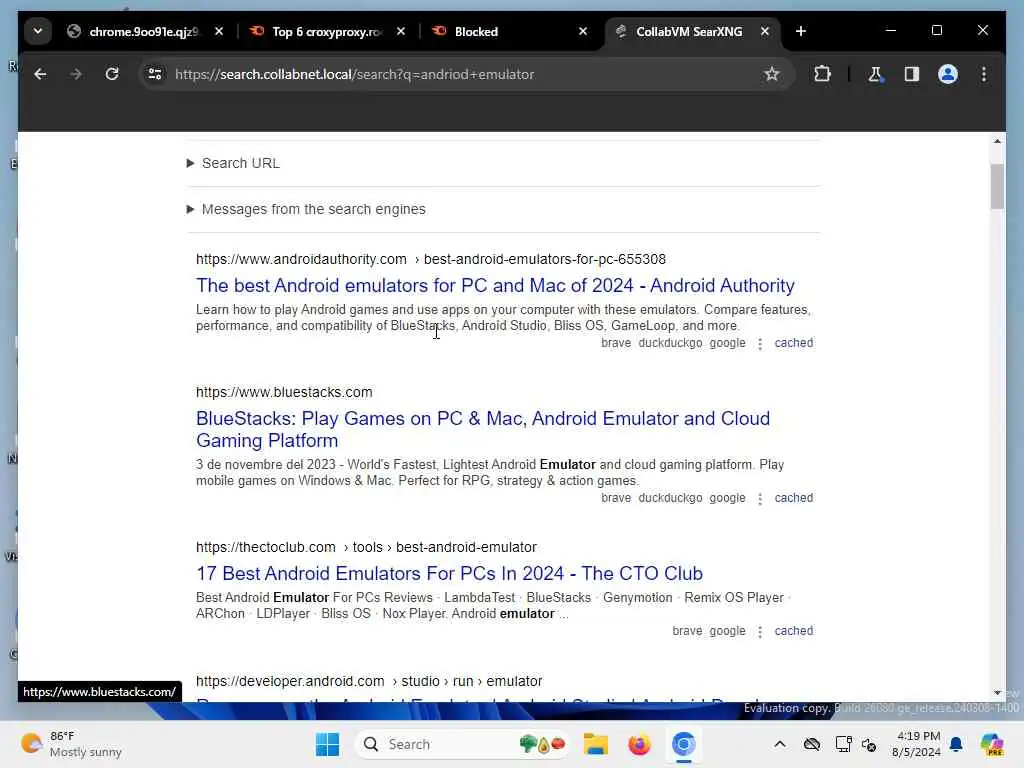1024x768 pixels.
Task: Reload the current page
Action: (112, 74)
